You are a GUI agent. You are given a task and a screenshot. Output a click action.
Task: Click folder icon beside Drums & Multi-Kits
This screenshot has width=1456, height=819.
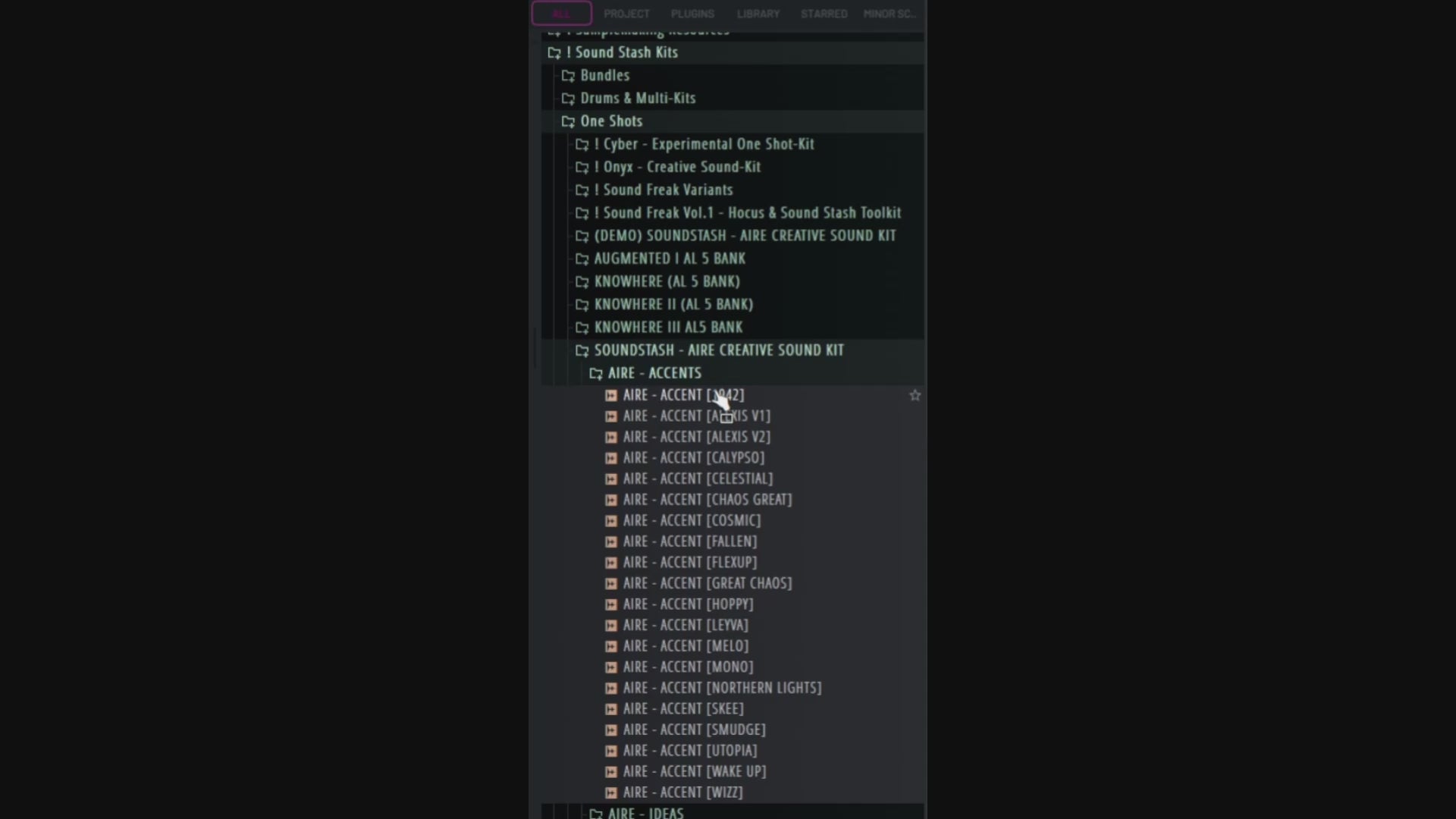pos(568,99)
